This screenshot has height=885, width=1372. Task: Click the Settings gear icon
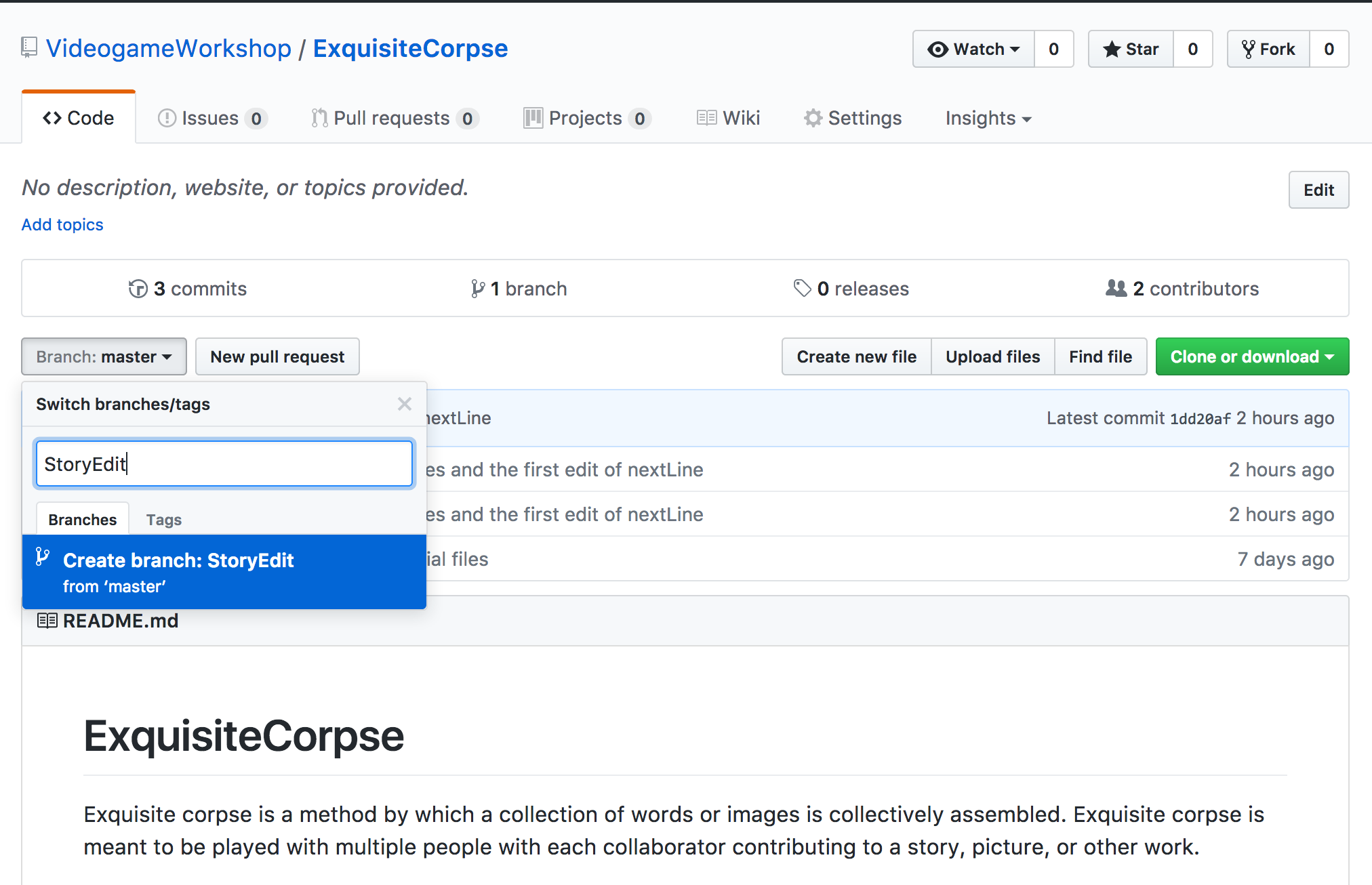(813, 118)
